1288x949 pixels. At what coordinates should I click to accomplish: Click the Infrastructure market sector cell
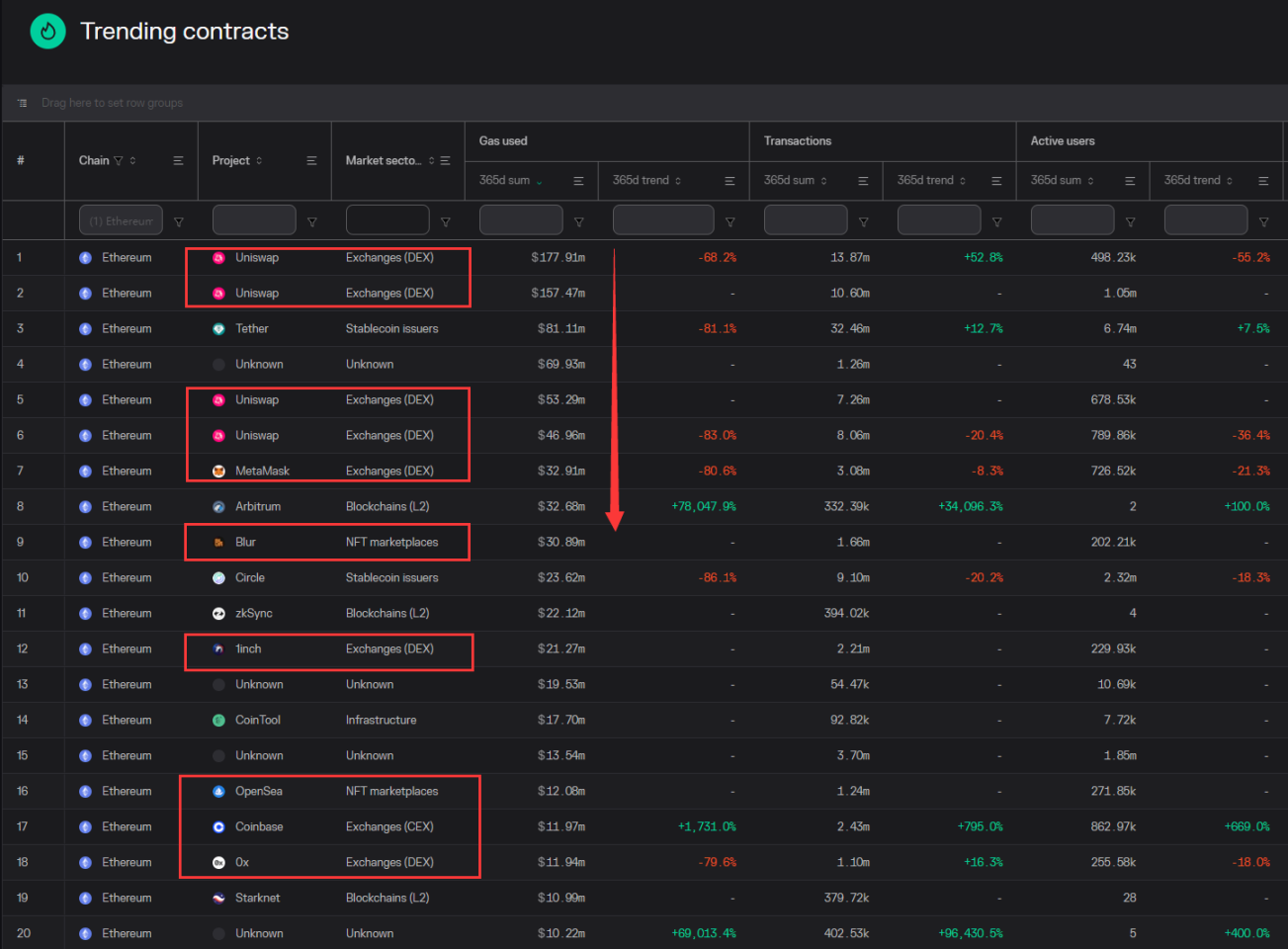[382, 721]
